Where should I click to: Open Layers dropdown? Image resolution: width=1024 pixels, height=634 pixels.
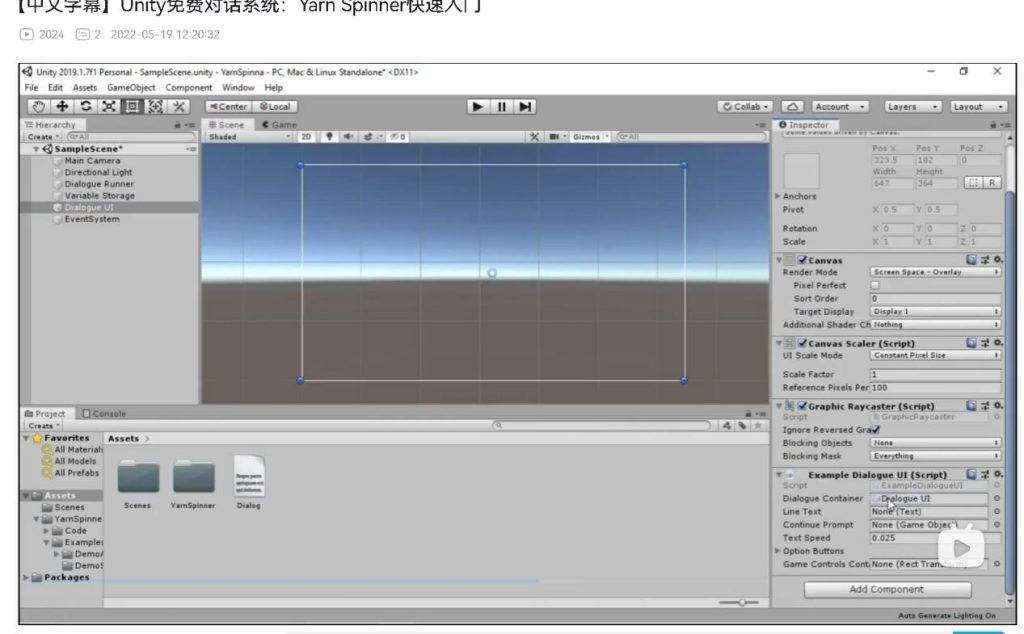tap(912, 106)
